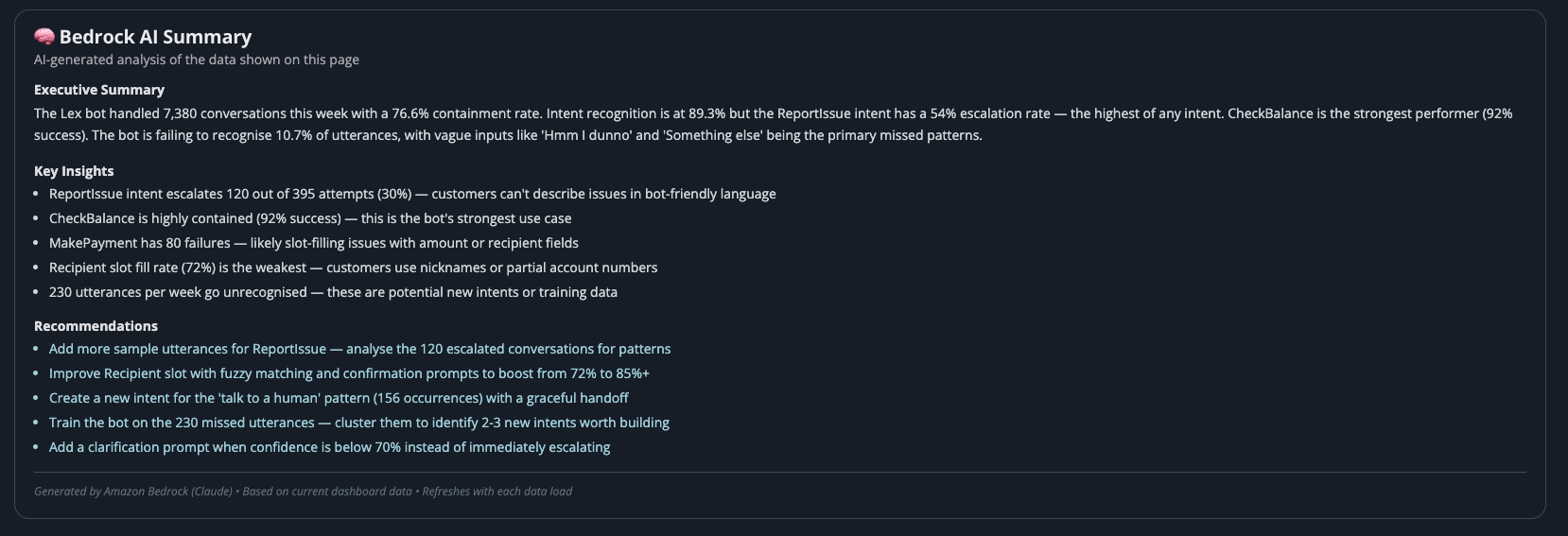
Task: Open the improve Recipient slot fuzzy matching recommendation
Action: tap(349, 373)
